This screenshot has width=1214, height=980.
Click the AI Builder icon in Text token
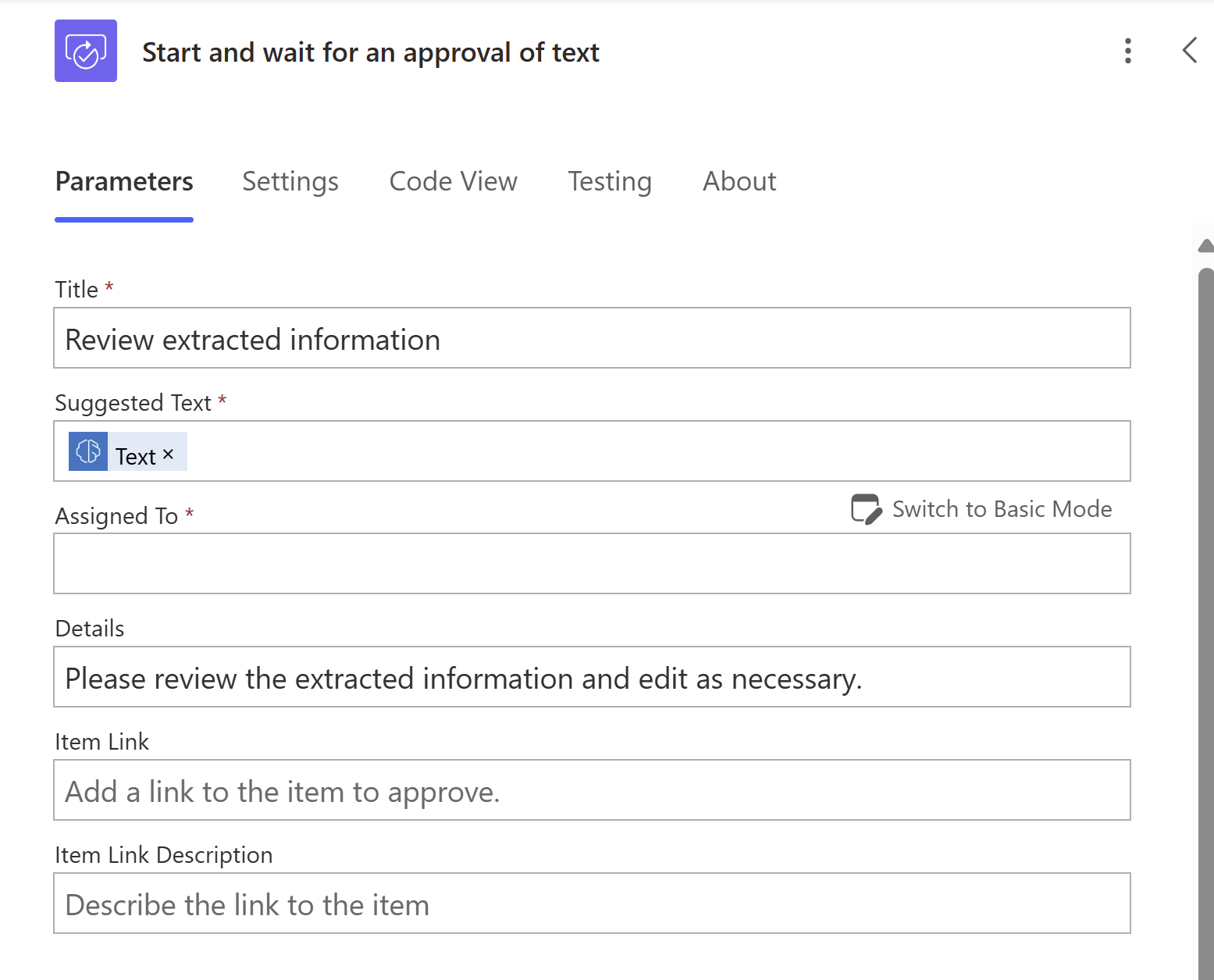point(88,451)
